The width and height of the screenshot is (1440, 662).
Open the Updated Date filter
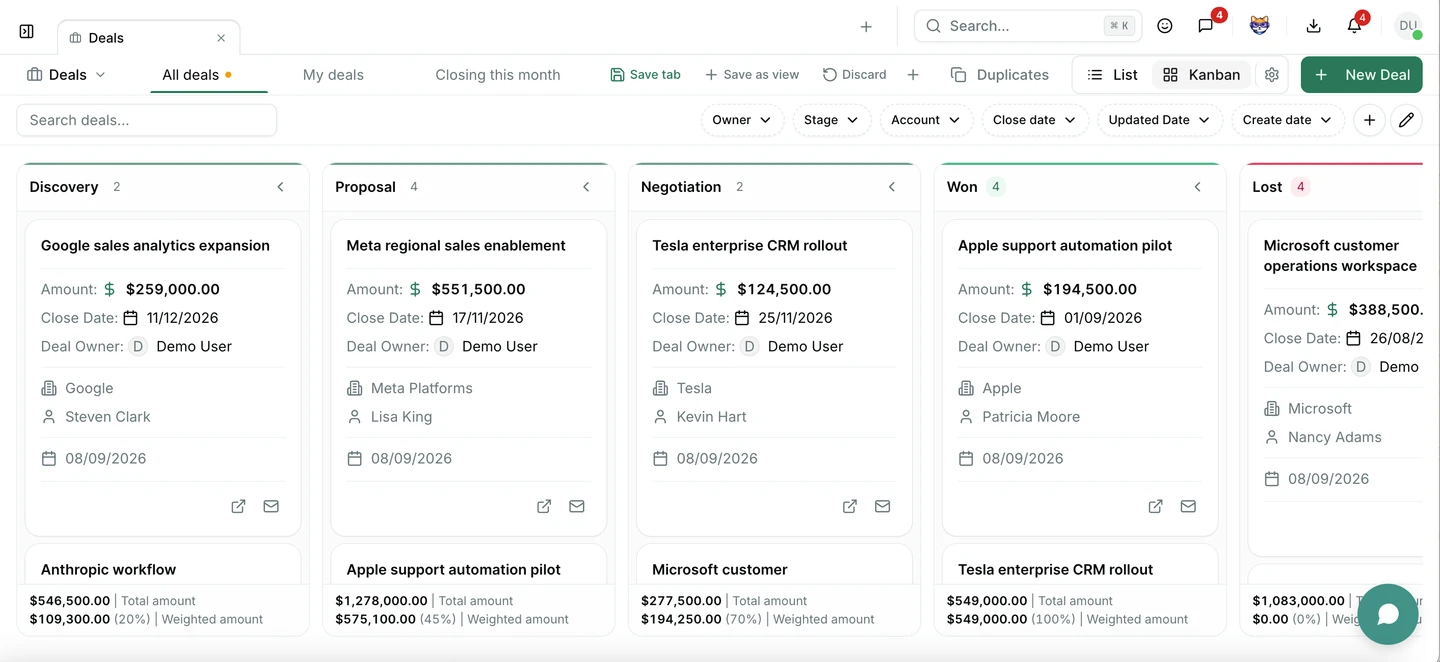[1160, 120]
